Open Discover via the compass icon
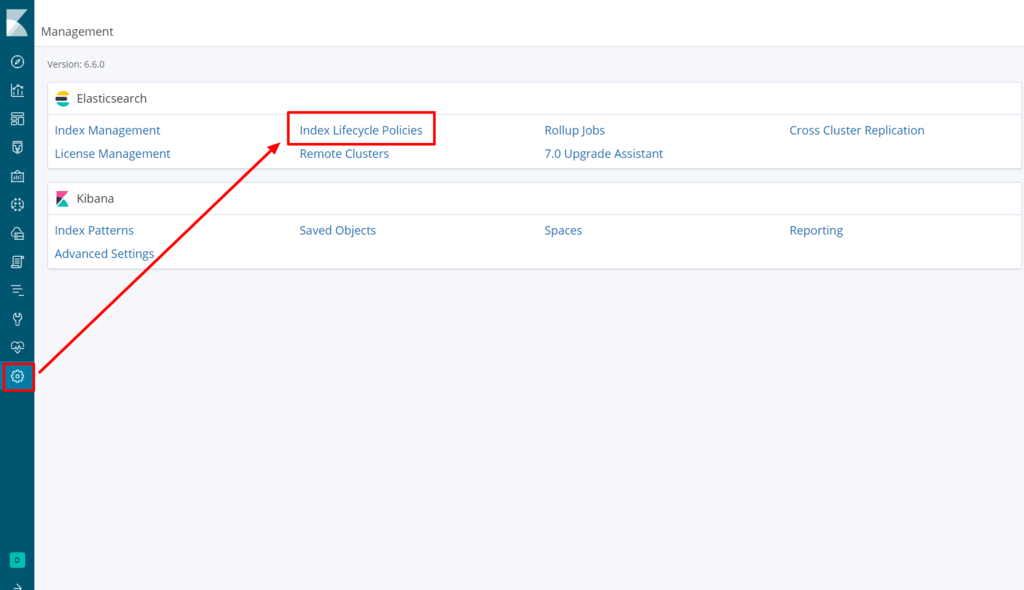 [18, 61]
